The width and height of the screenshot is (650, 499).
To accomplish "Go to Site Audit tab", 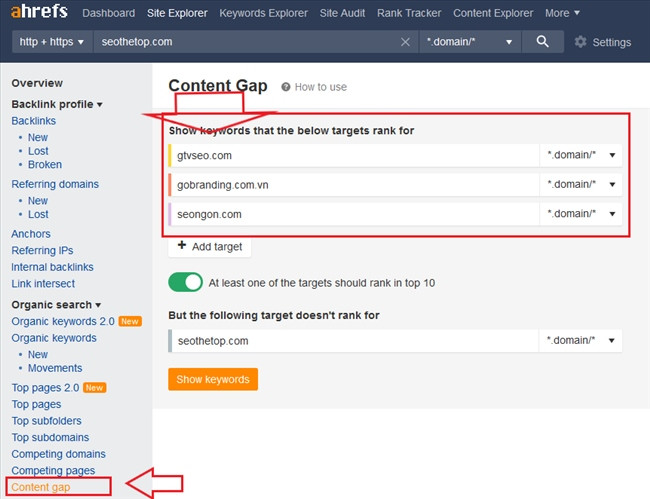I will pos(343,13).
